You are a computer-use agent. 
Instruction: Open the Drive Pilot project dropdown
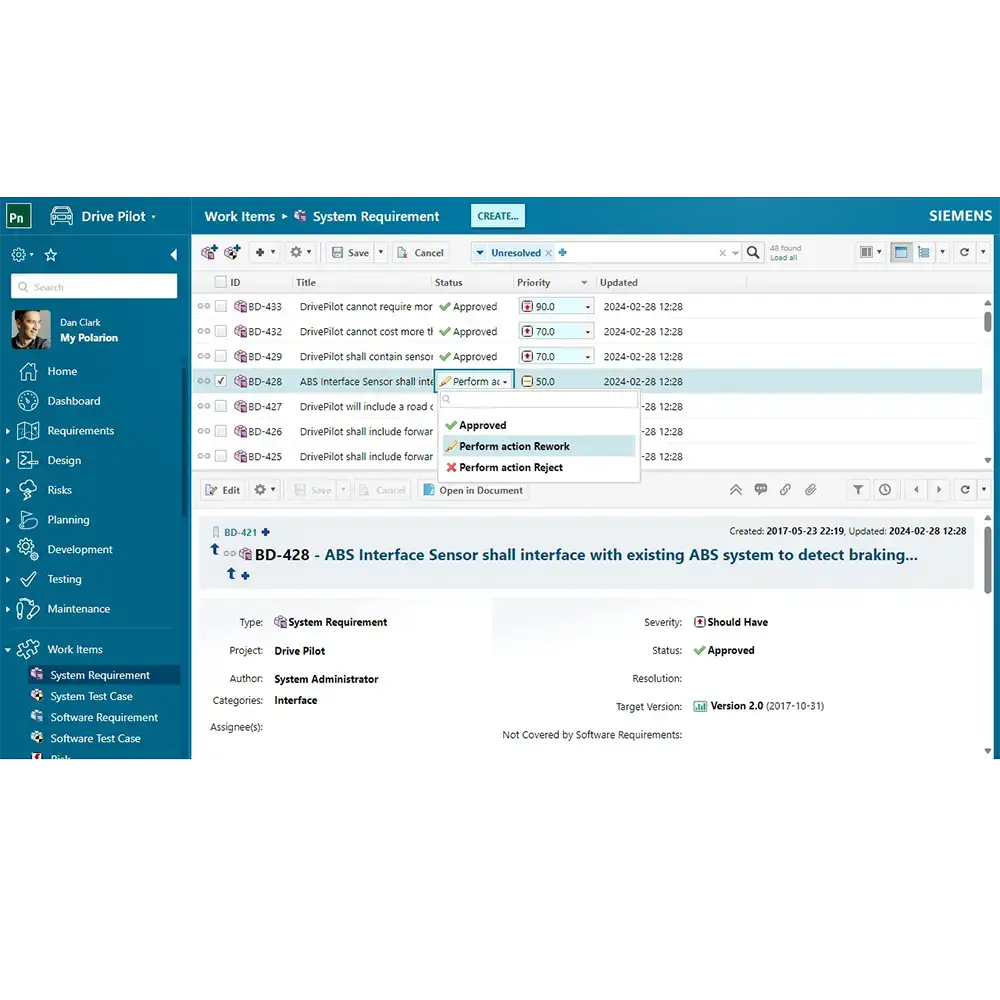coord(153,217)
